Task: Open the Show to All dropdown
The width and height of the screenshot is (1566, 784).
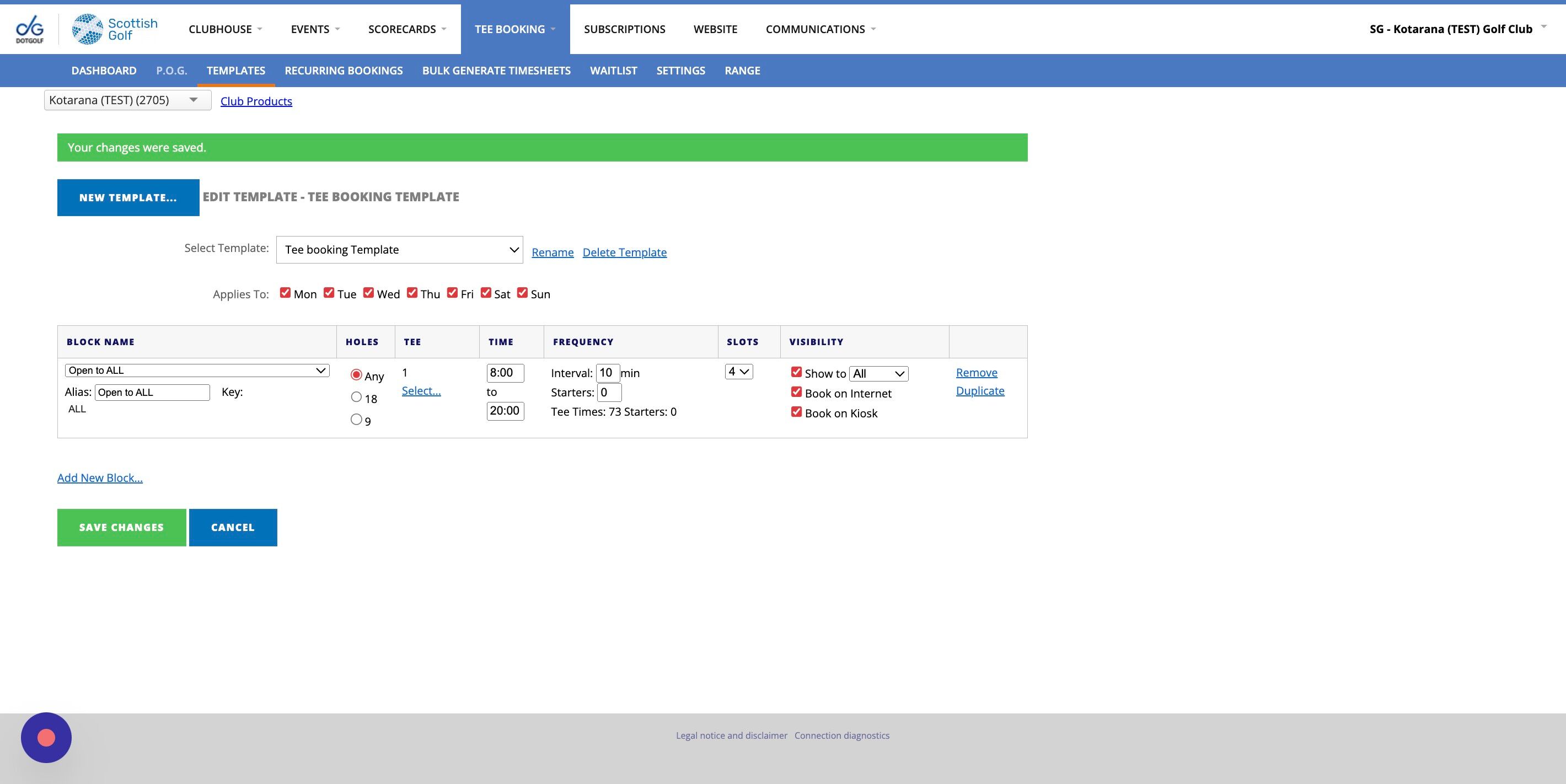Action: click(x=878, y=374)
